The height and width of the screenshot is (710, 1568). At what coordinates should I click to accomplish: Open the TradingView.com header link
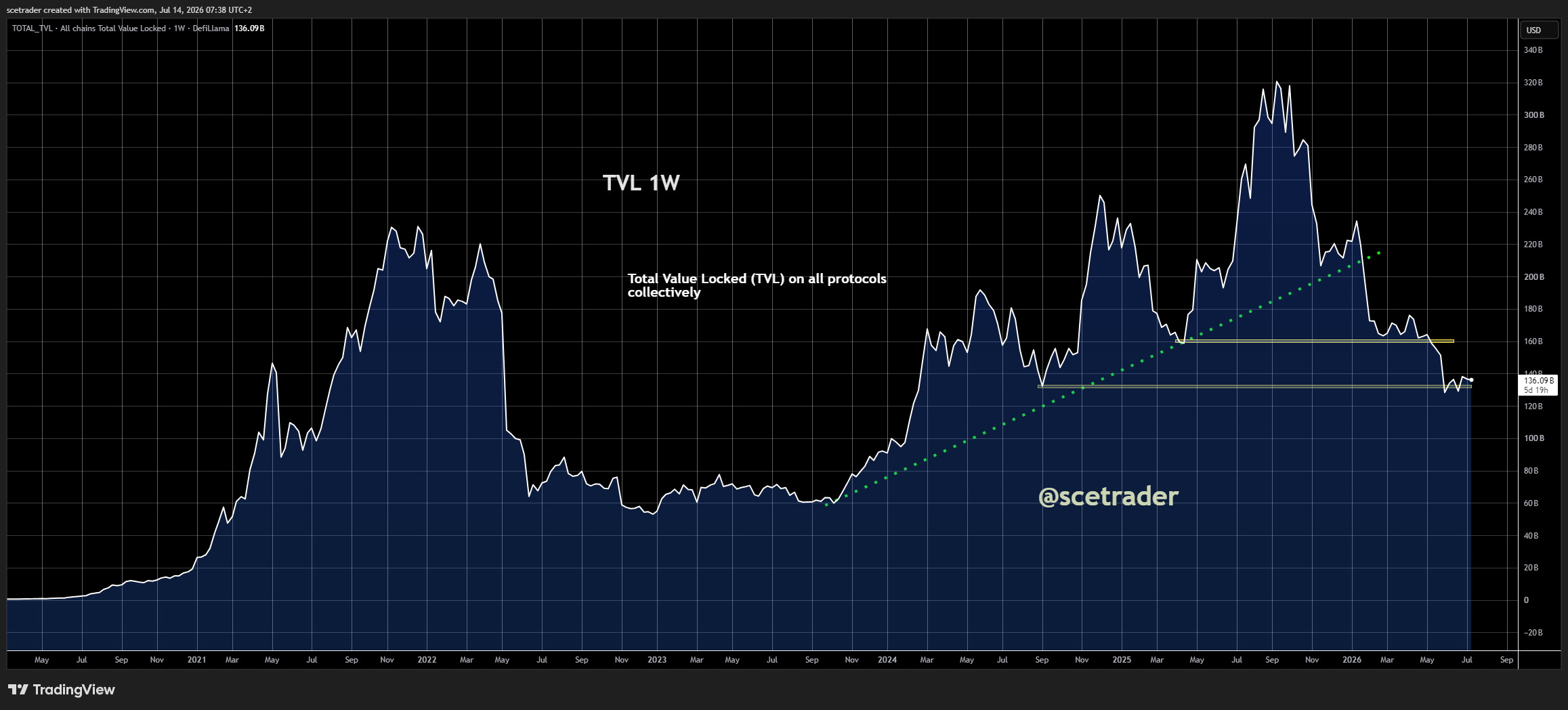123,10
